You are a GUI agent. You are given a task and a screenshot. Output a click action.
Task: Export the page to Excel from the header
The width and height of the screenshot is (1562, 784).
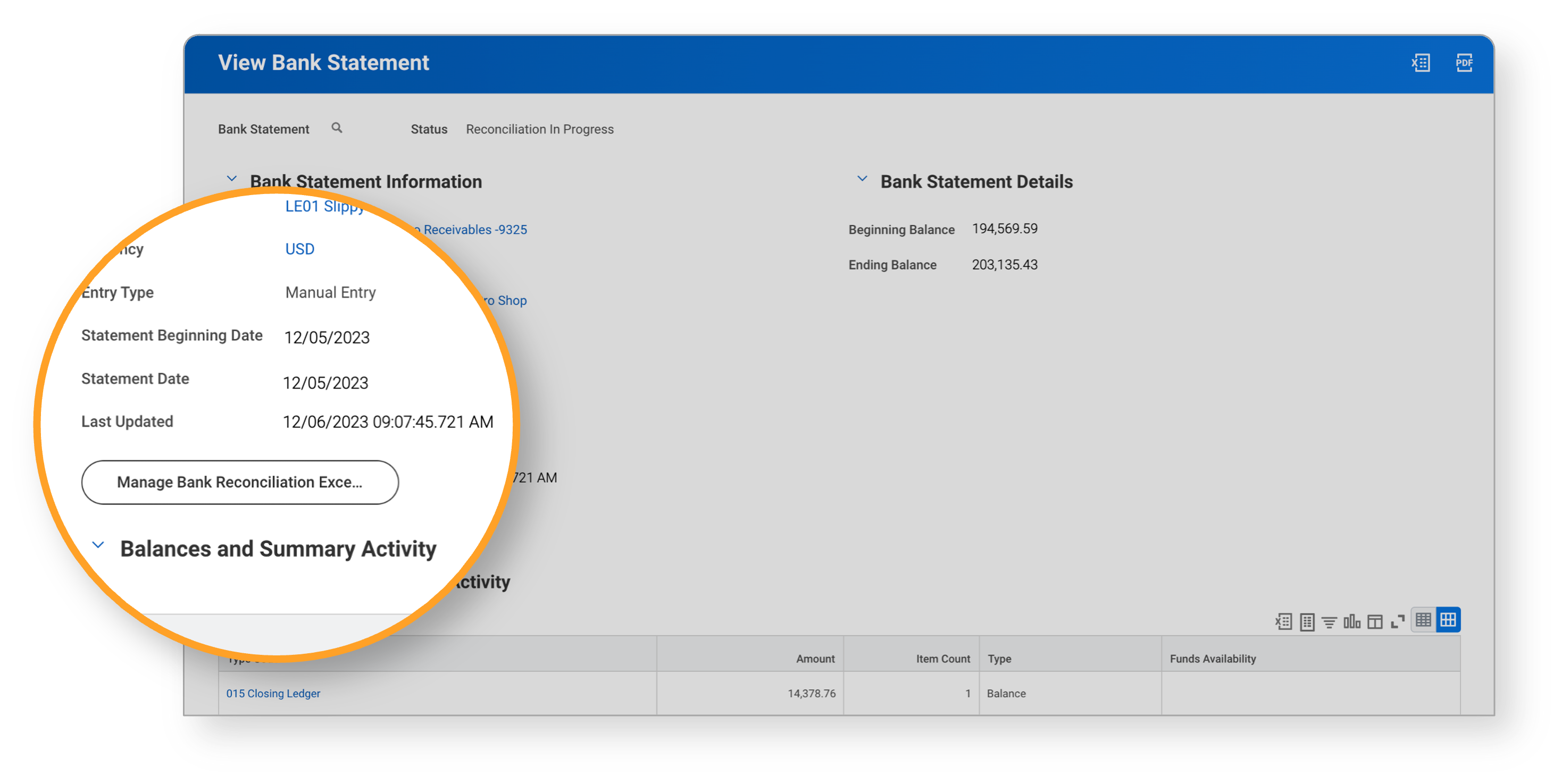click(x=1420, y=63)
